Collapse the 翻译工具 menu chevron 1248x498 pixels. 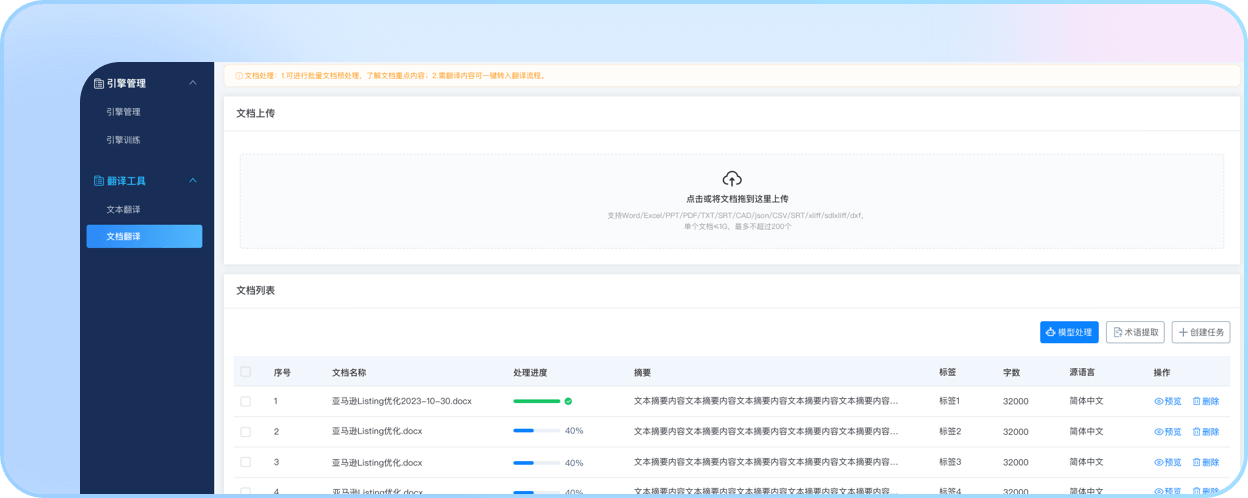[193, 181]
